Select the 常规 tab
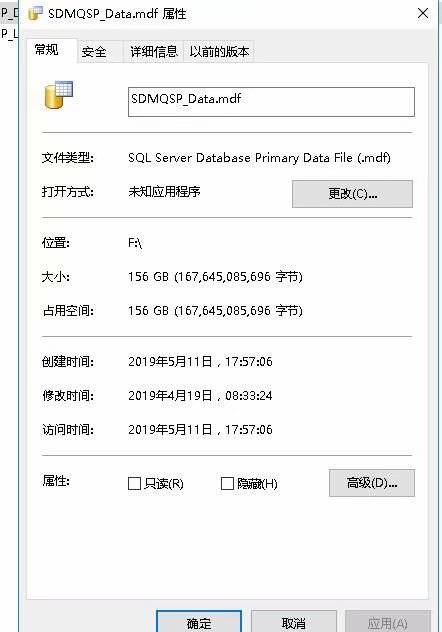 tap(47, 50)
